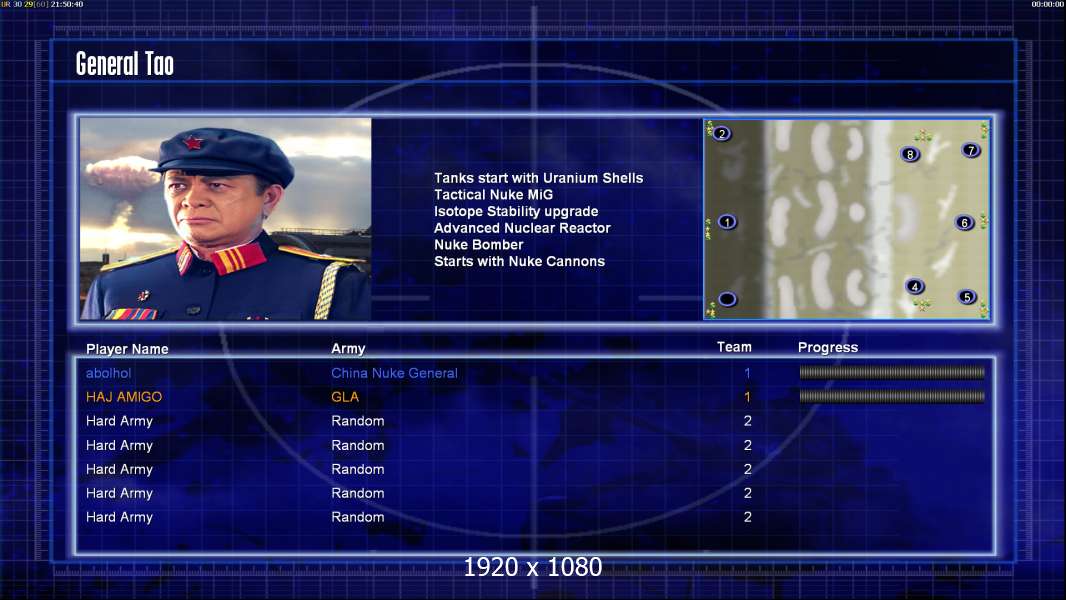Select start position marker 5 on minimap
The width and height of the screenshot is (1066, 600).
tap(967, 297)
